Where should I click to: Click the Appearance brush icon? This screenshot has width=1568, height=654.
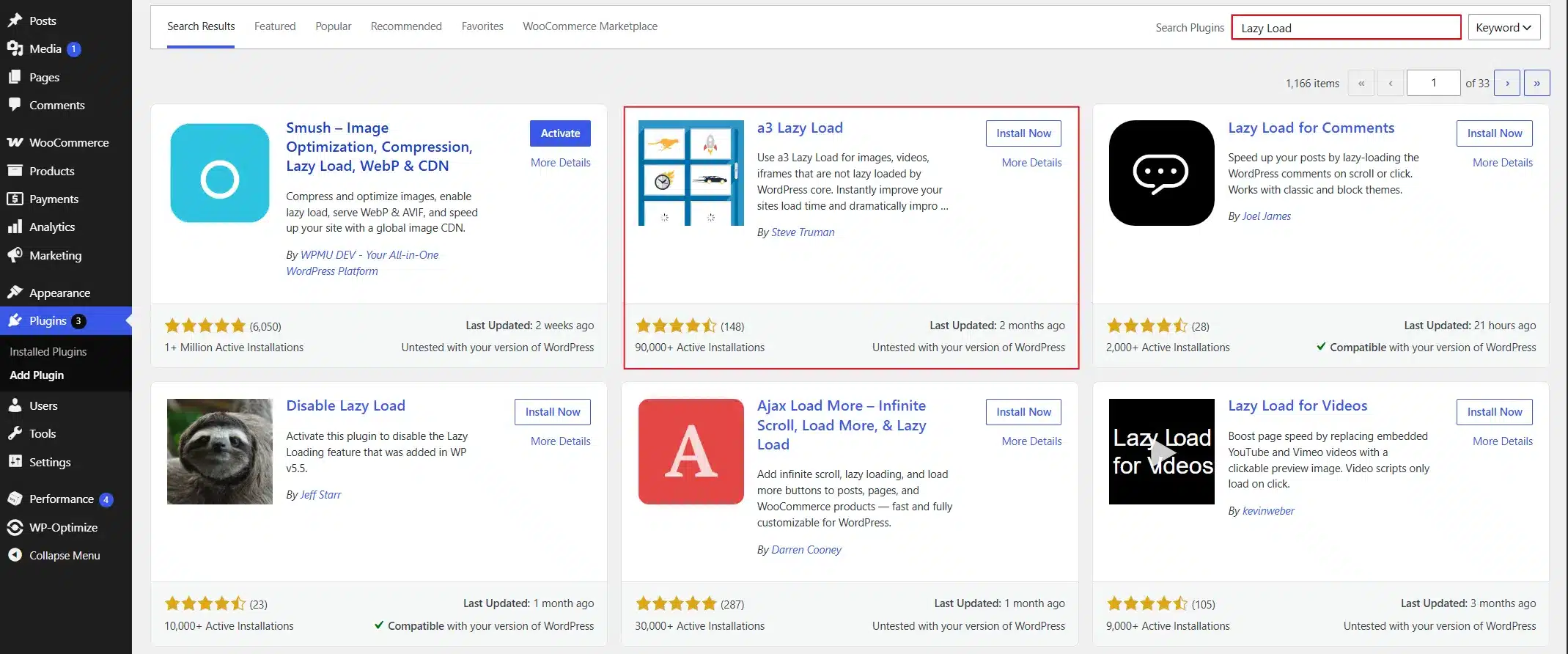pos(15,293)
